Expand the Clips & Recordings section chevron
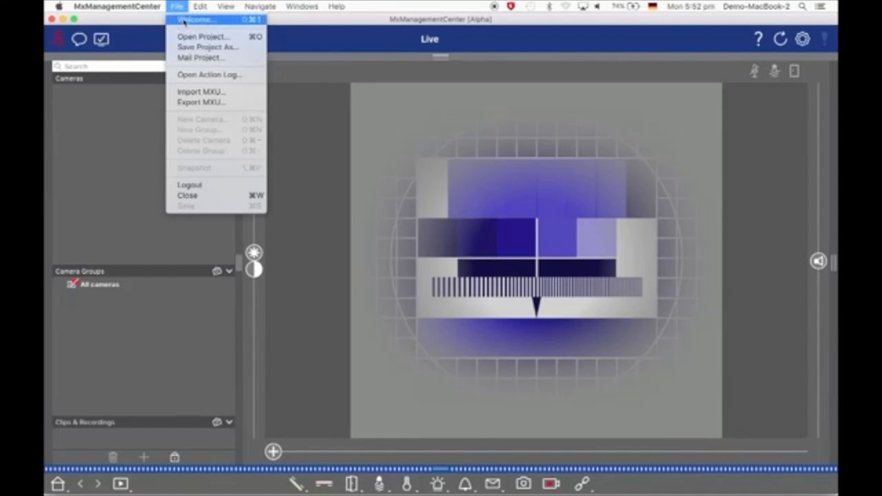This screenshot has height=496, width=882. [229, 422]
